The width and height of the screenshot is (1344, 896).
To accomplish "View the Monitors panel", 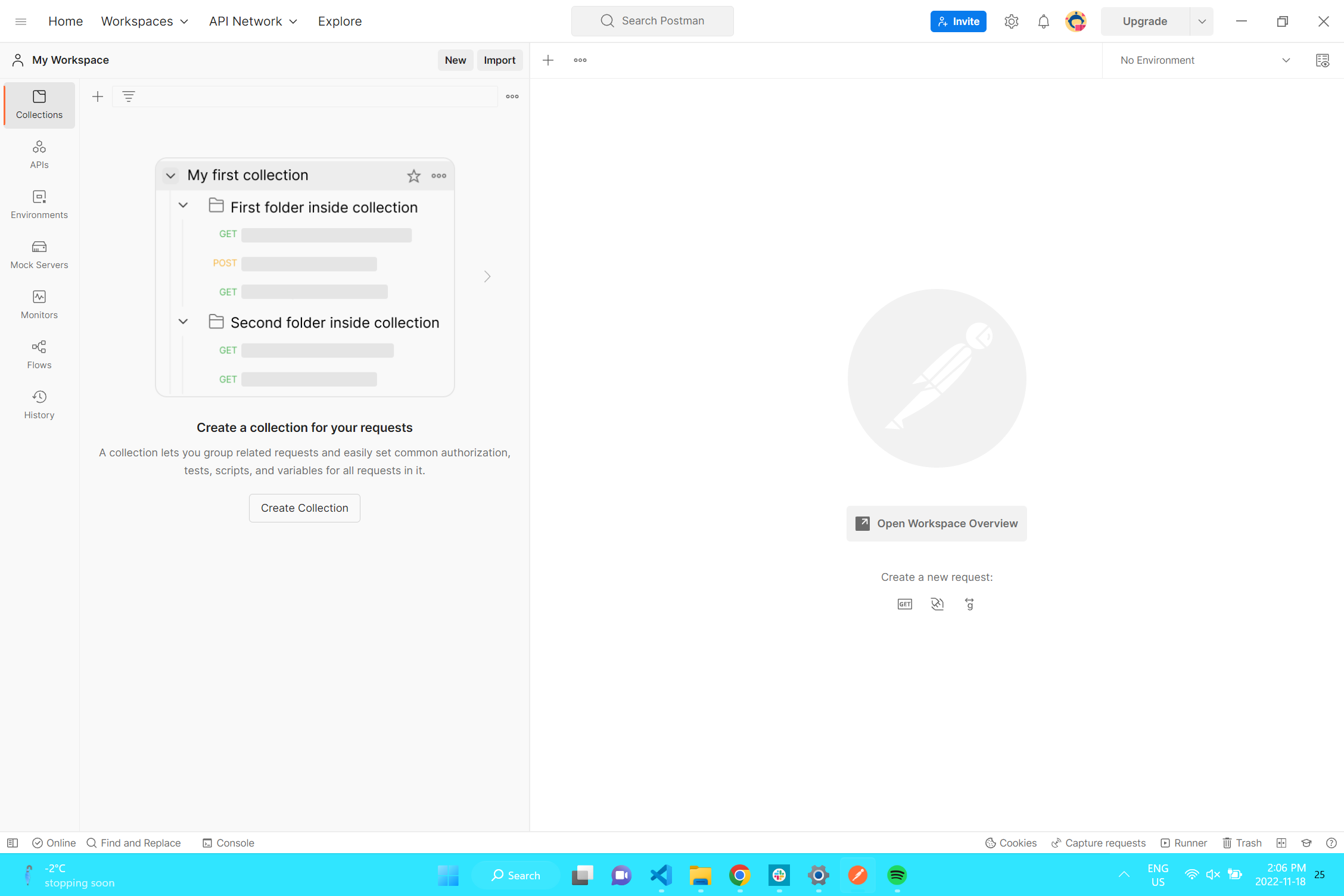I will point(39,304).
